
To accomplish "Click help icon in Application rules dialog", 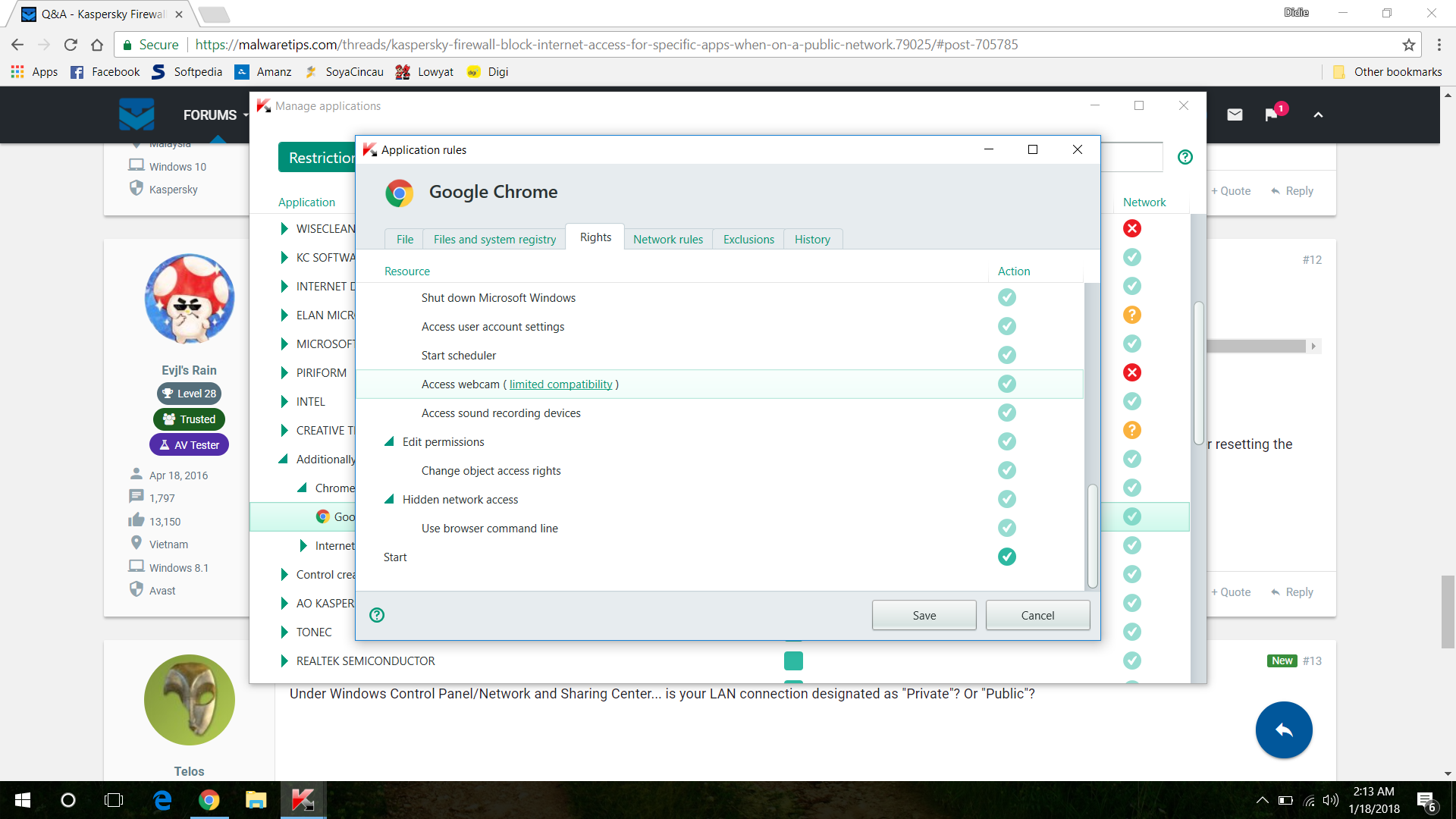I will click(377, 615).
